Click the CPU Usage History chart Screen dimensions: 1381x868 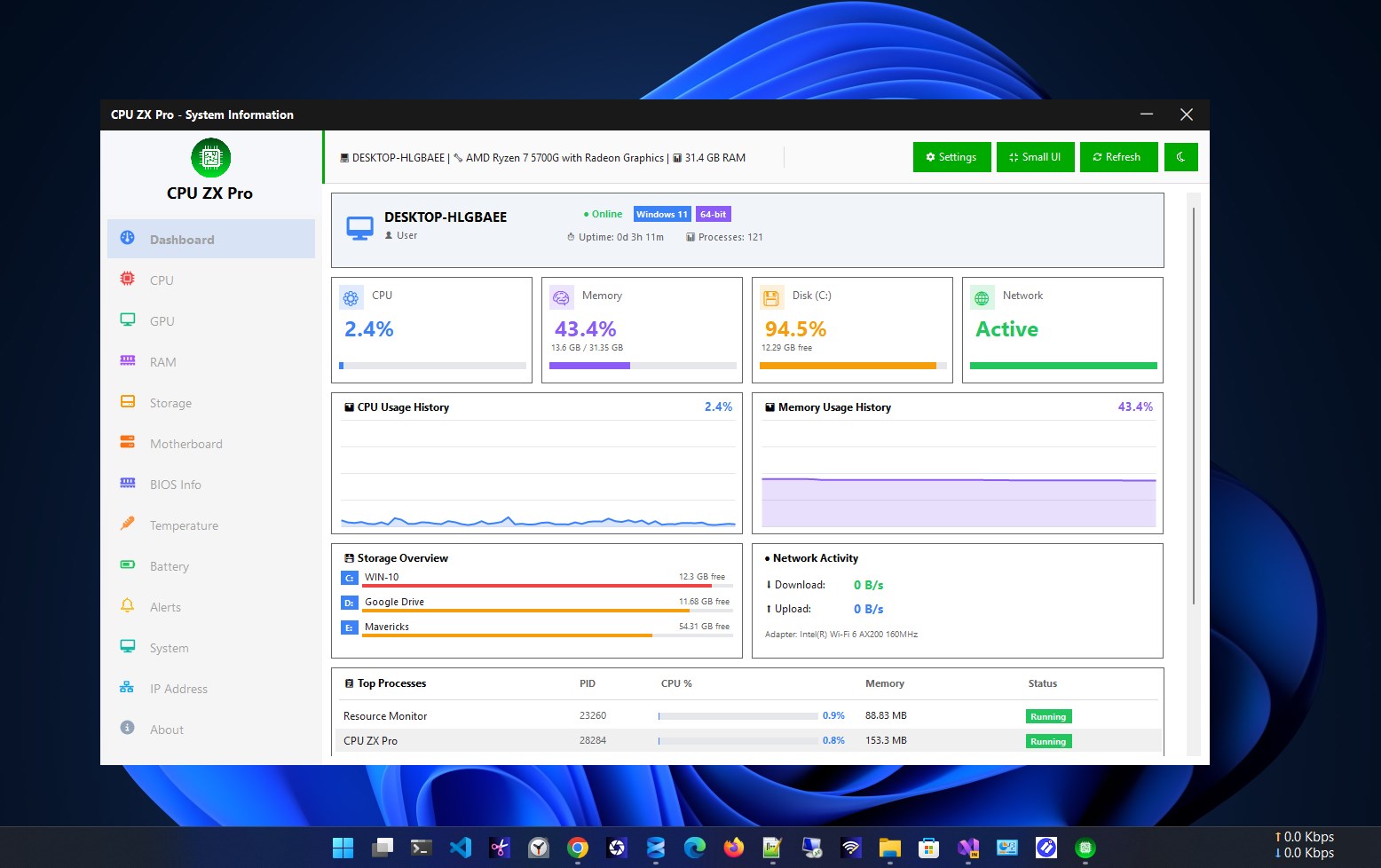pos(538,475)
